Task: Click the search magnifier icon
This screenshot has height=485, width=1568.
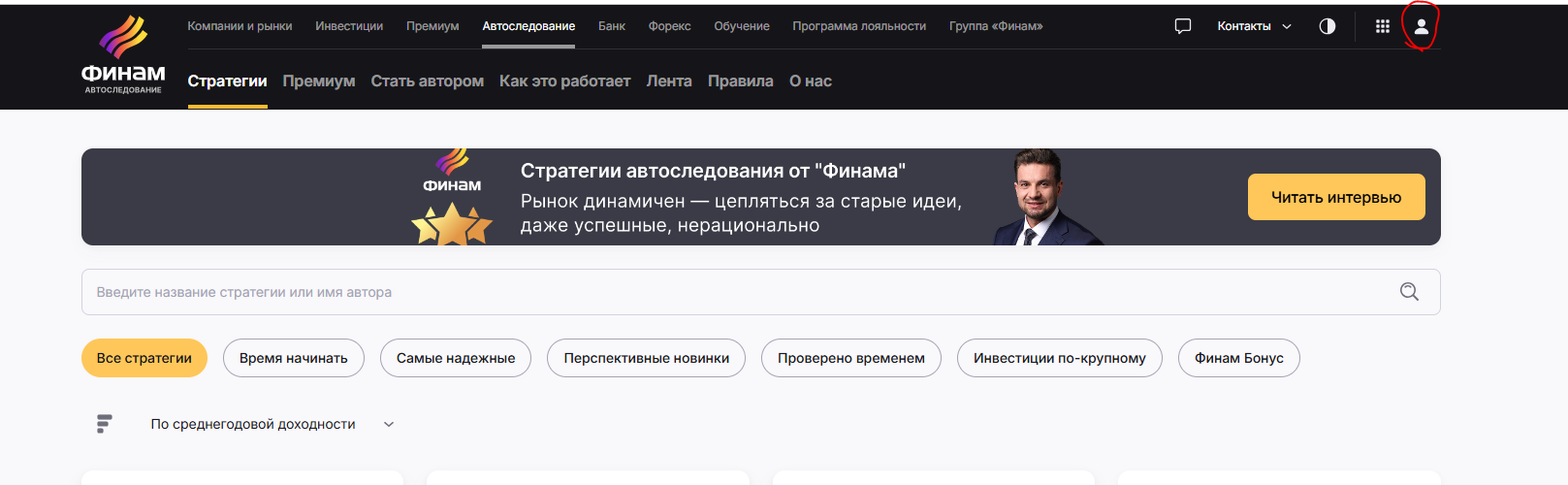Action: 1409,292
